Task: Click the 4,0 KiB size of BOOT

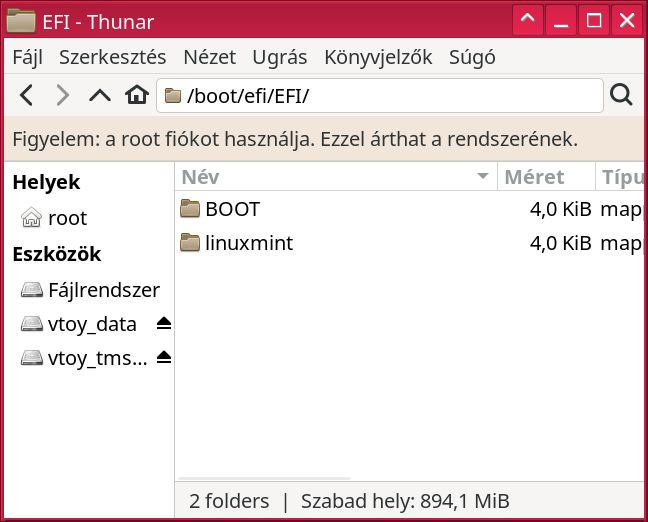Action: (560, 209)
